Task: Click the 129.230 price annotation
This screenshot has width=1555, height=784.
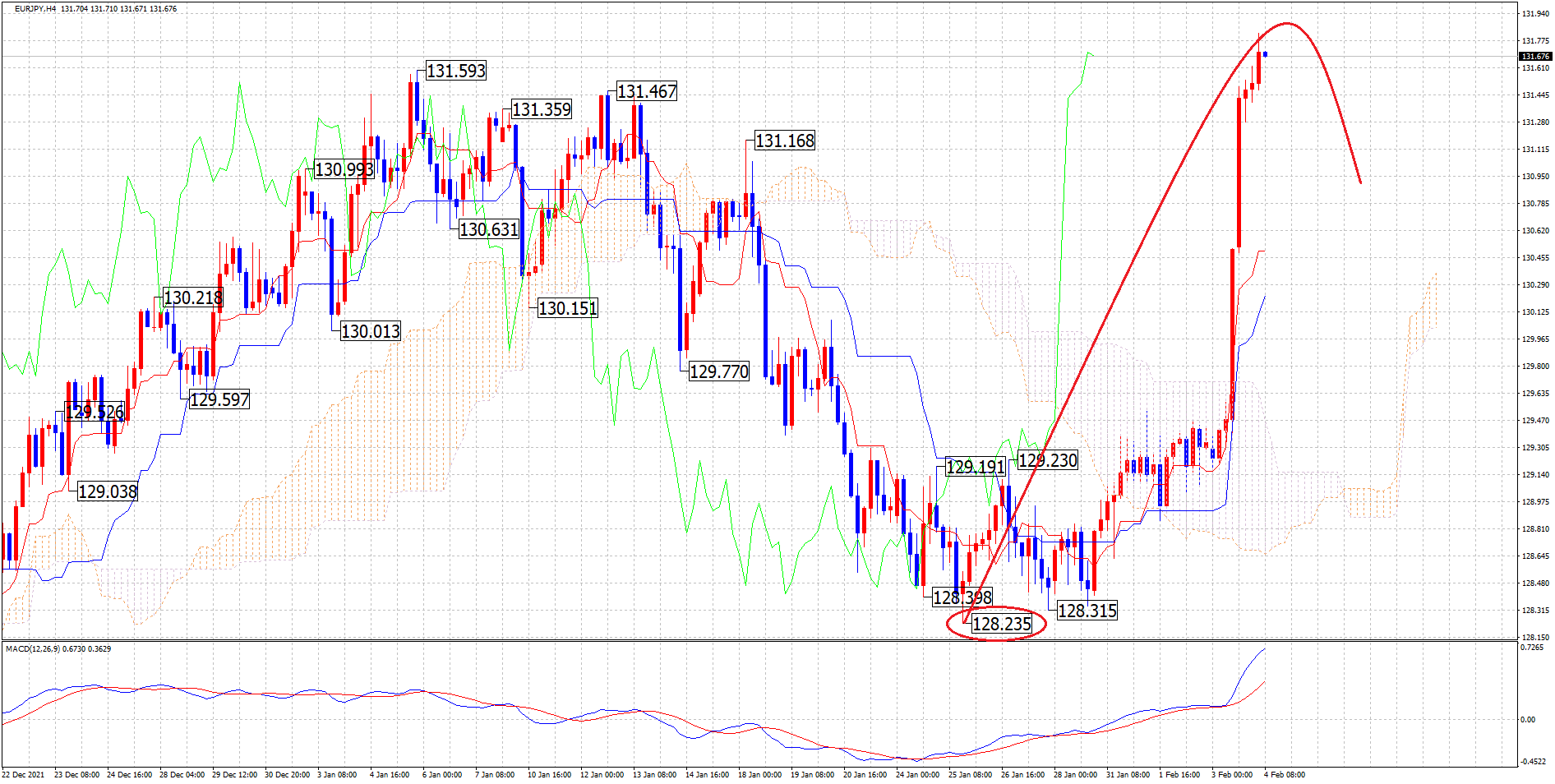Action: pos(1048,460)
